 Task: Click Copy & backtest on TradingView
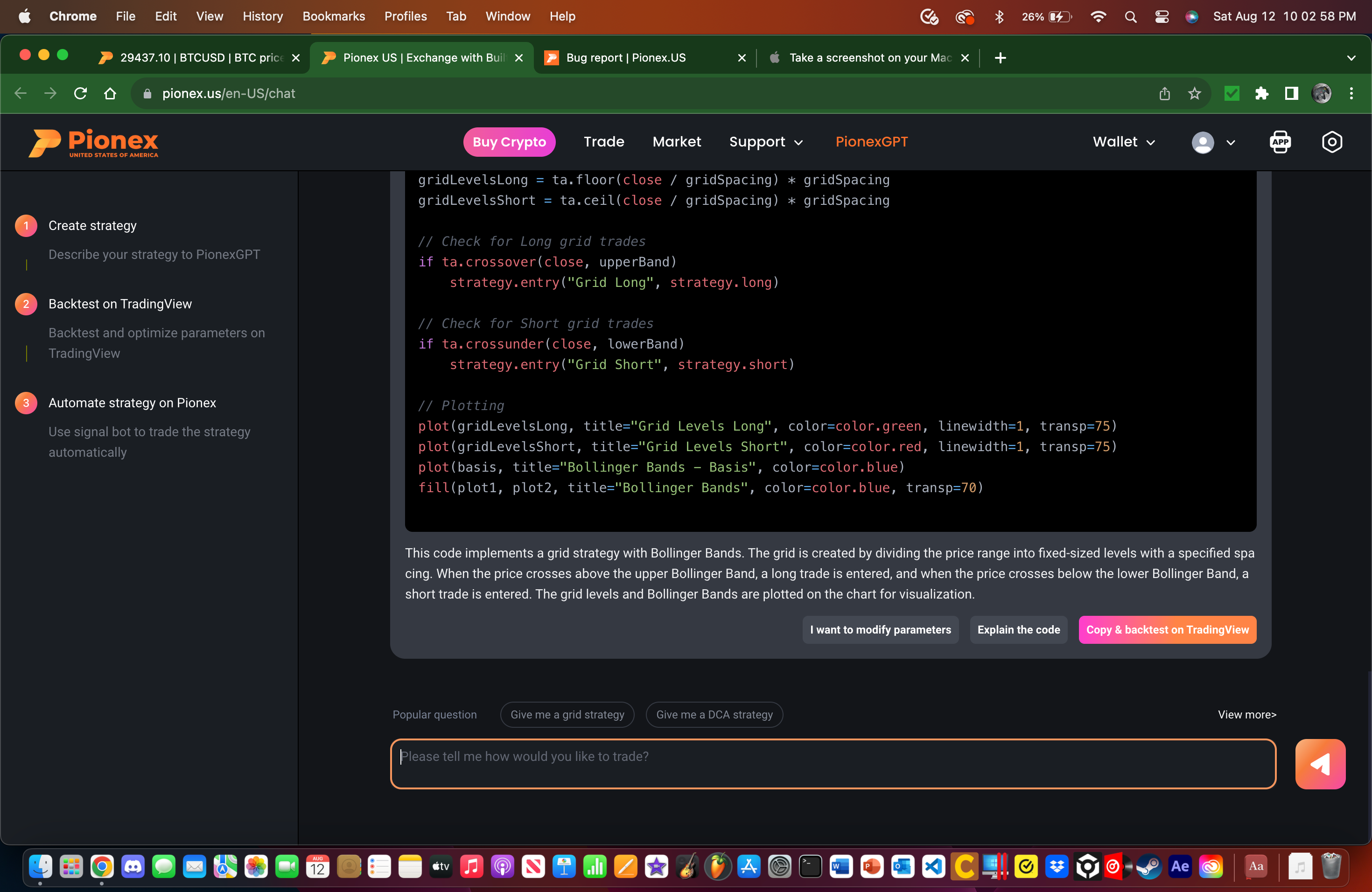tap(1167, 630)
